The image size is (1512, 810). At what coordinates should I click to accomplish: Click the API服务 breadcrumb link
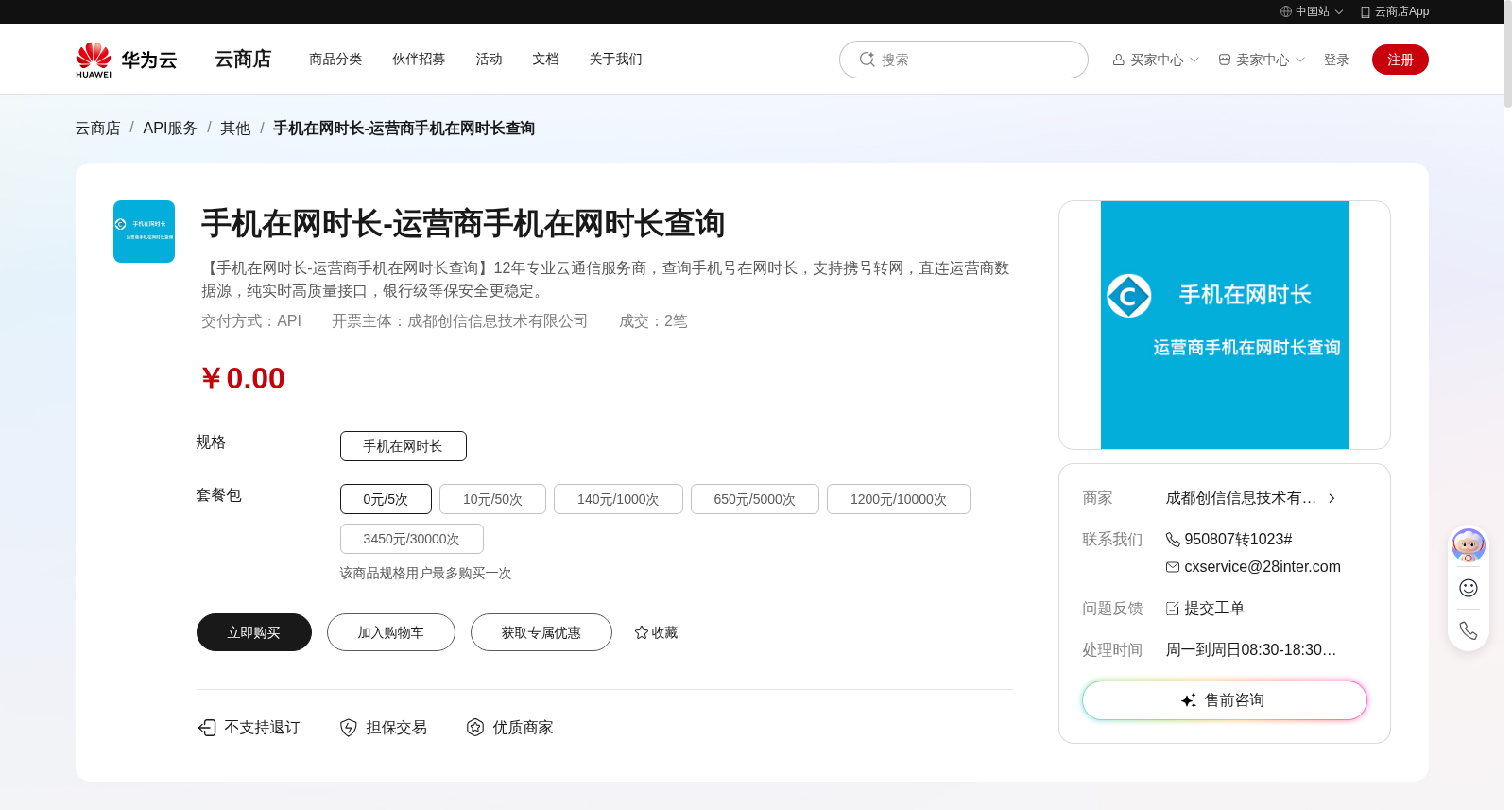170,128
